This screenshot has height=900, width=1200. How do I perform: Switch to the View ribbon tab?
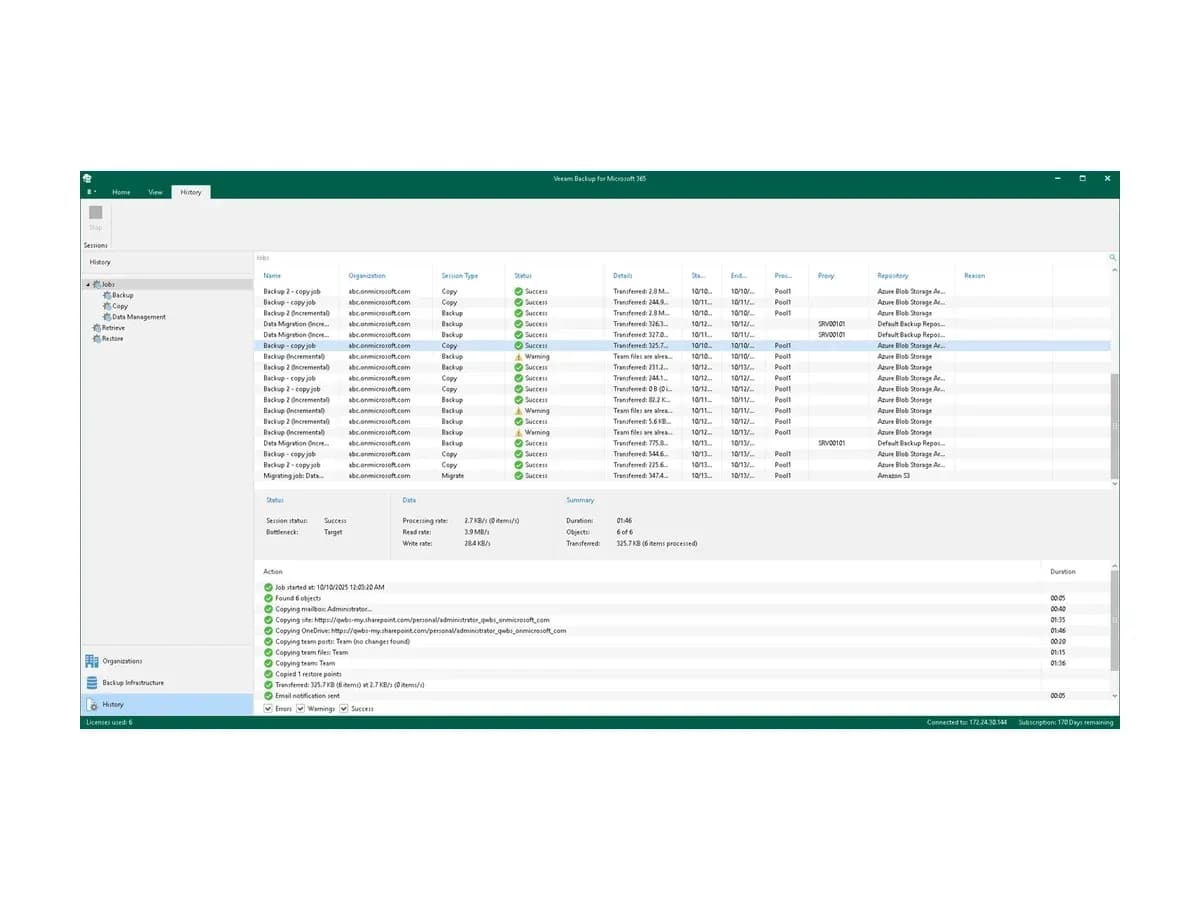click(155, 192)
